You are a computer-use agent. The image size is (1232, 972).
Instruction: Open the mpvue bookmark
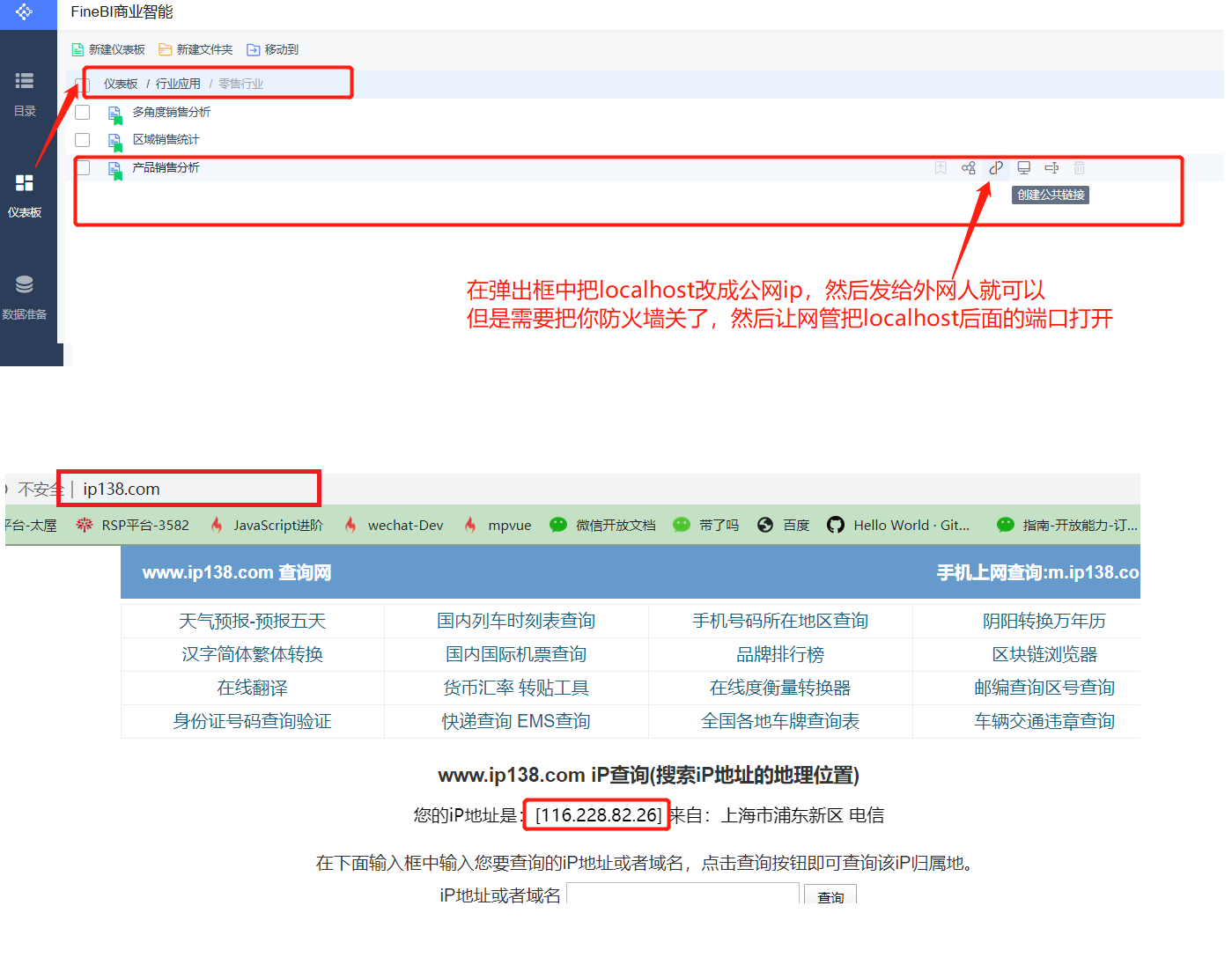pyautogui.click(x=498, y=525)
